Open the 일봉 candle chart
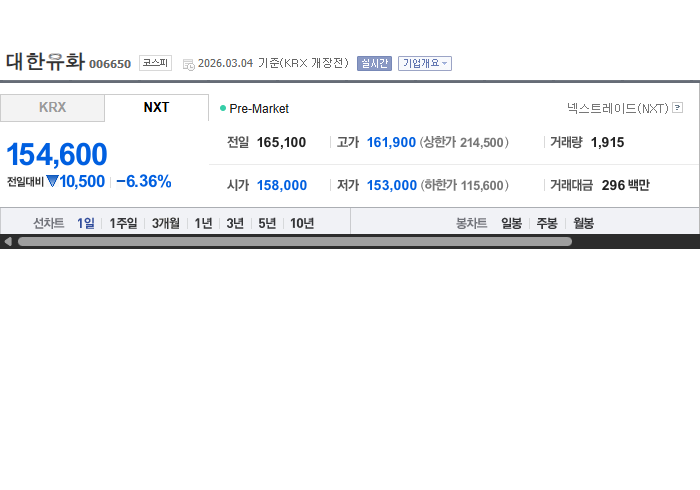This screenshot has width=700, height=490. (x=511, y=223)
